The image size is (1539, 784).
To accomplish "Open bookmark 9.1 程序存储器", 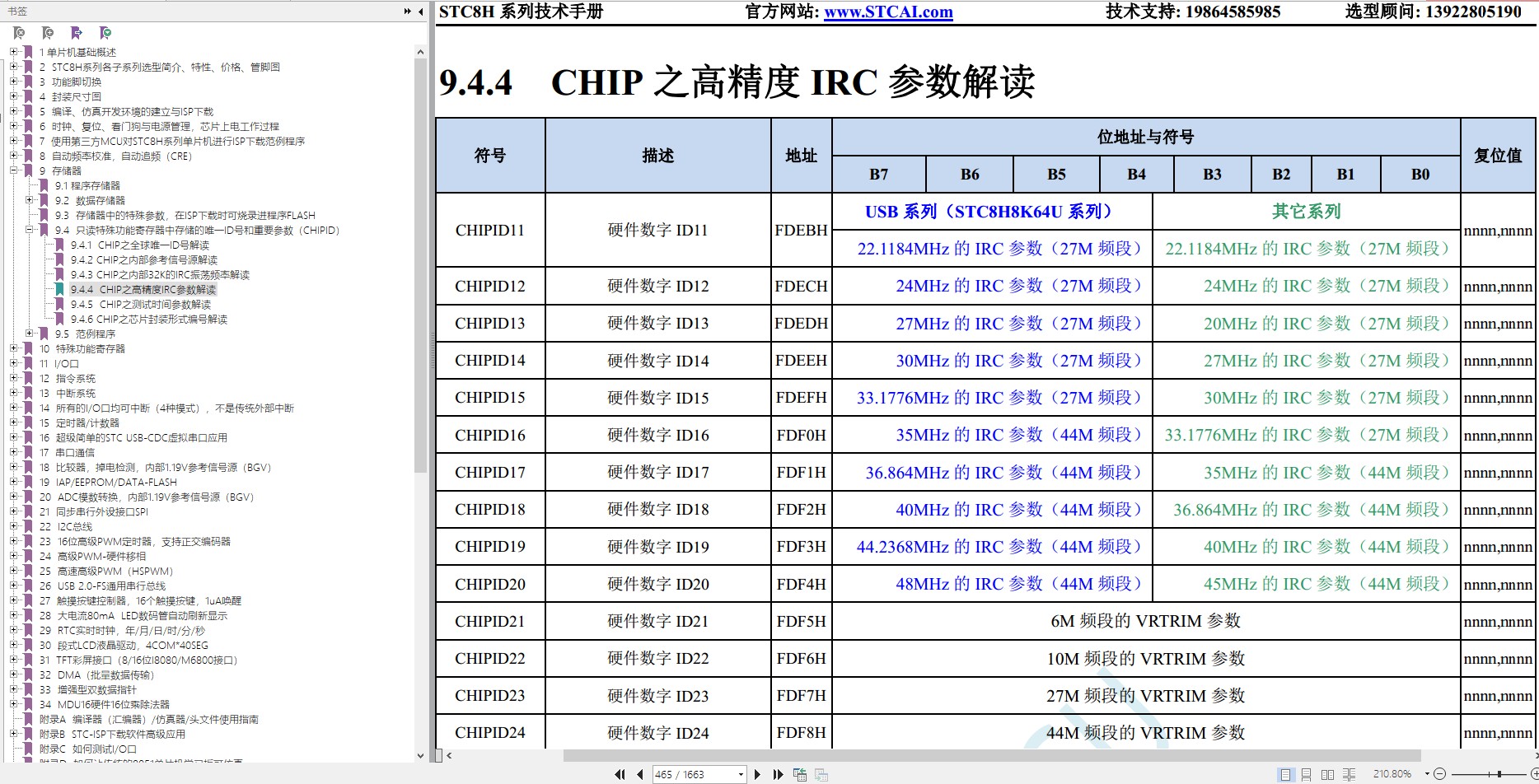I will coord(87,185).
